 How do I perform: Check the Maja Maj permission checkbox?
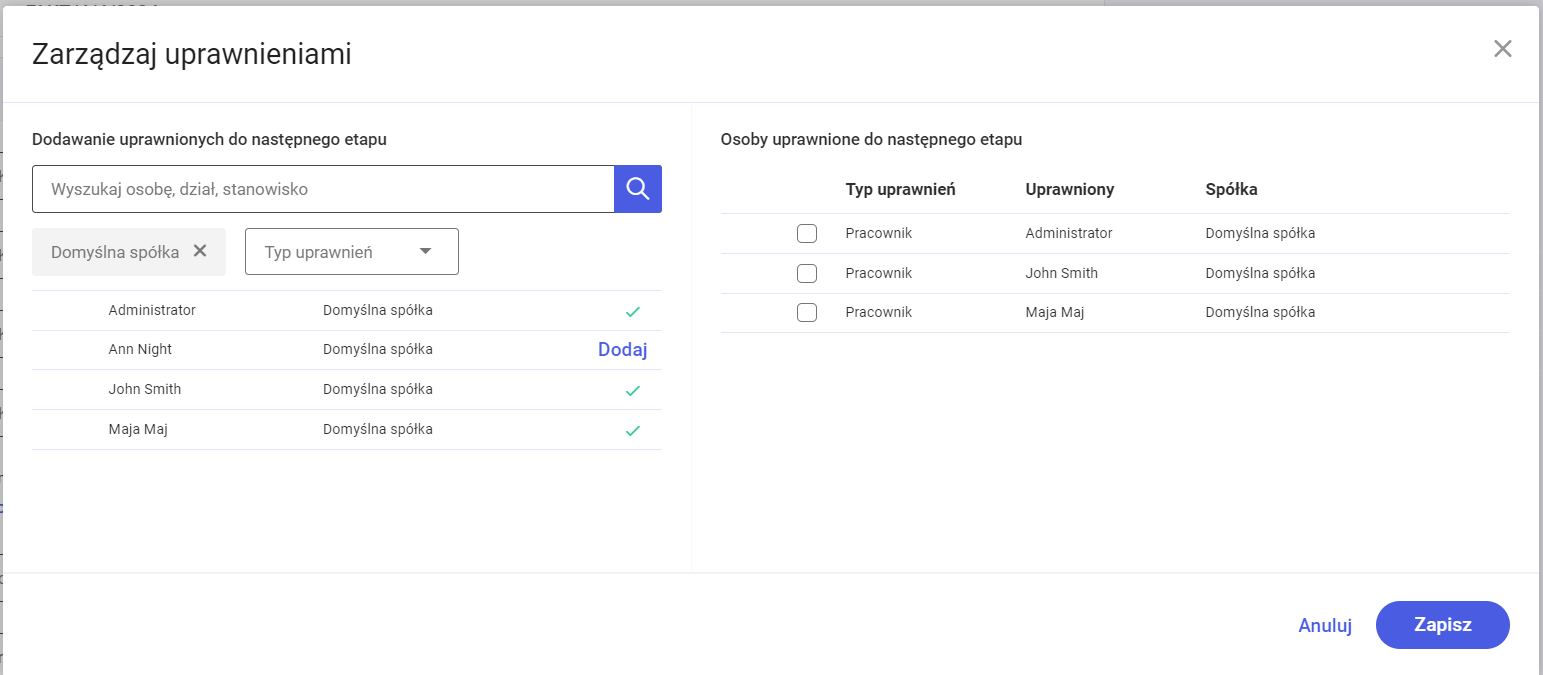(x=807, y=312)
